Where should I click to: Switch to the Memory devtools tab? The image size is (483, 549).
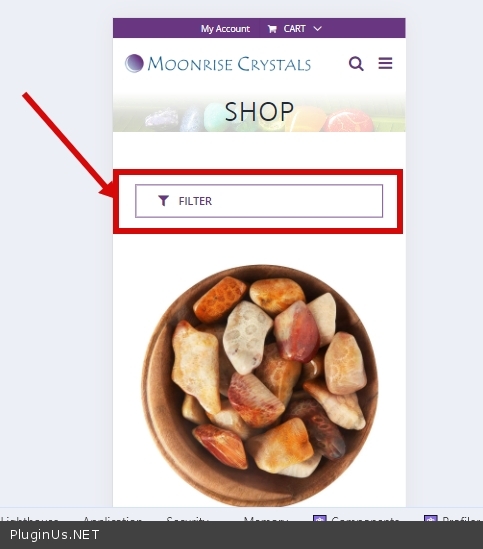[x=266, y=519]
